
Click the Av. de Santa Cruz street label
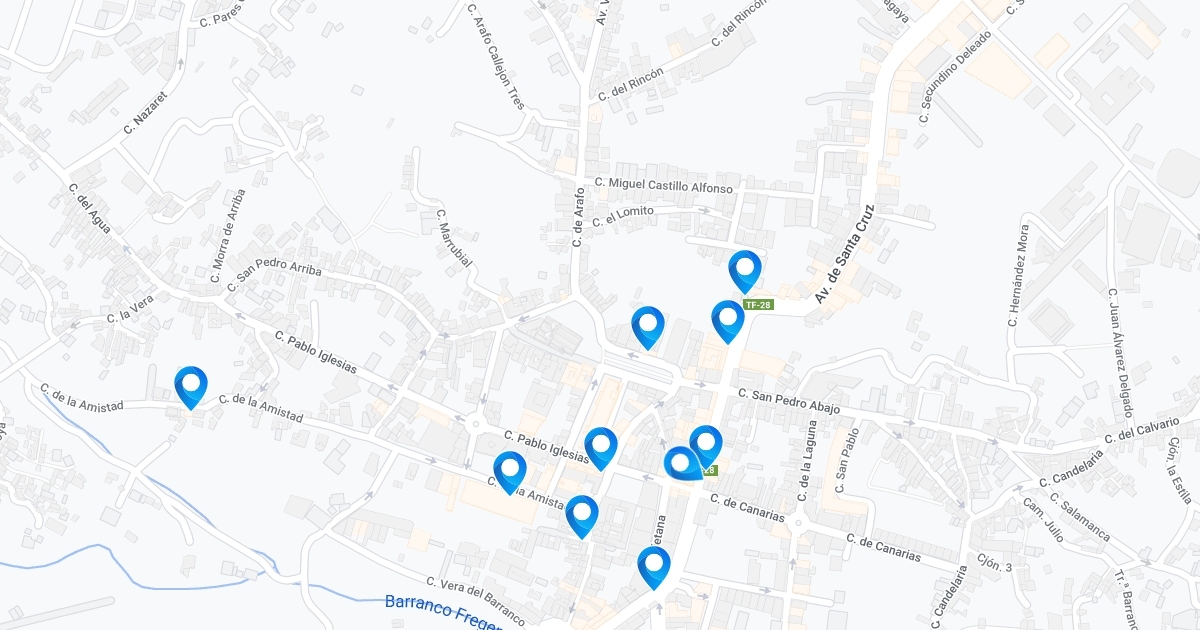click(843, 254)
